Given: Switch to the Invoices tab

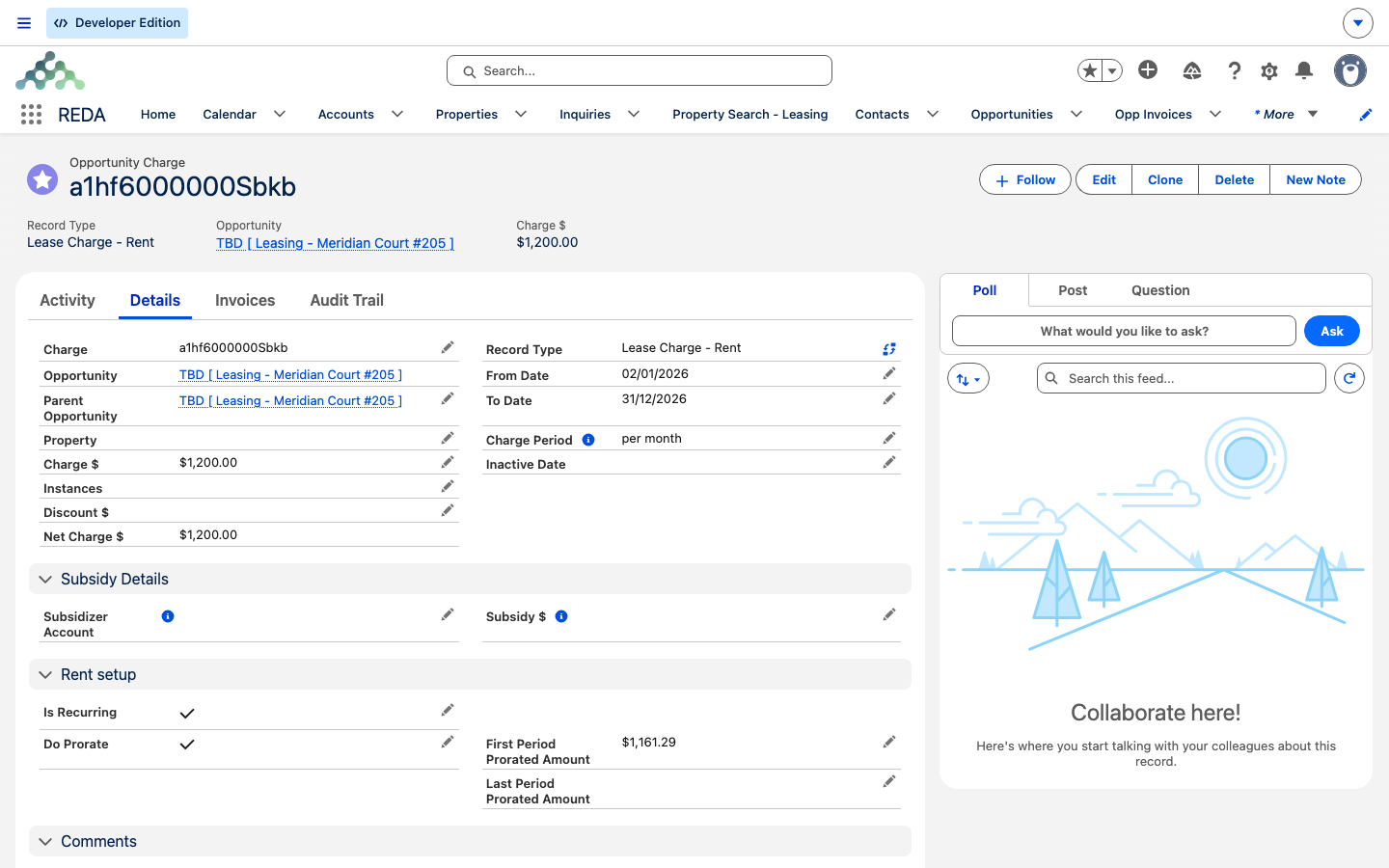Looking at the screenshot, I should [x=245, y=300].
